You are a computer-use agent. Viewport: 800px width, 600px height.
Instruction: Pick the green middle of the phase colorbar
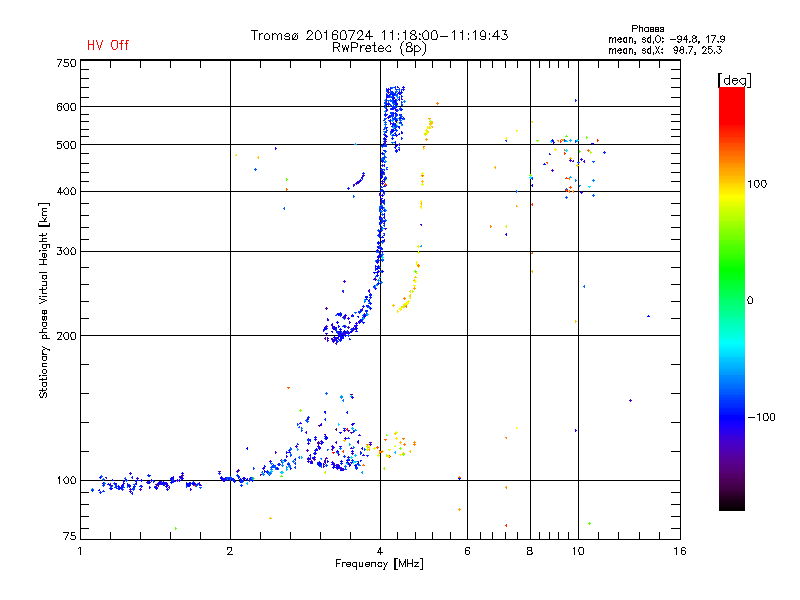pos(732,270)
